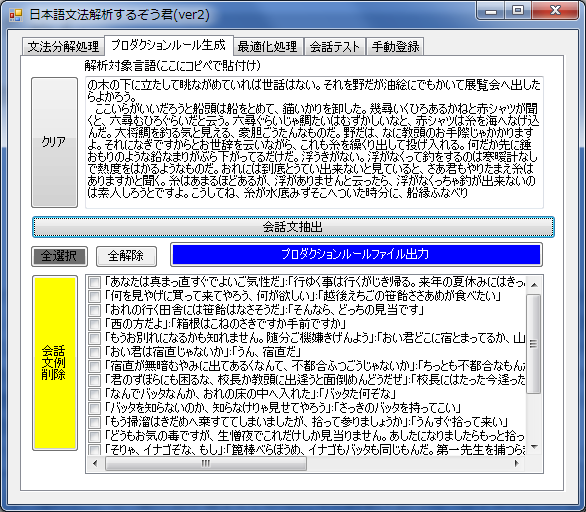Click list scroll down arrow
Viewport: 586px width, 512px height.
534,447
